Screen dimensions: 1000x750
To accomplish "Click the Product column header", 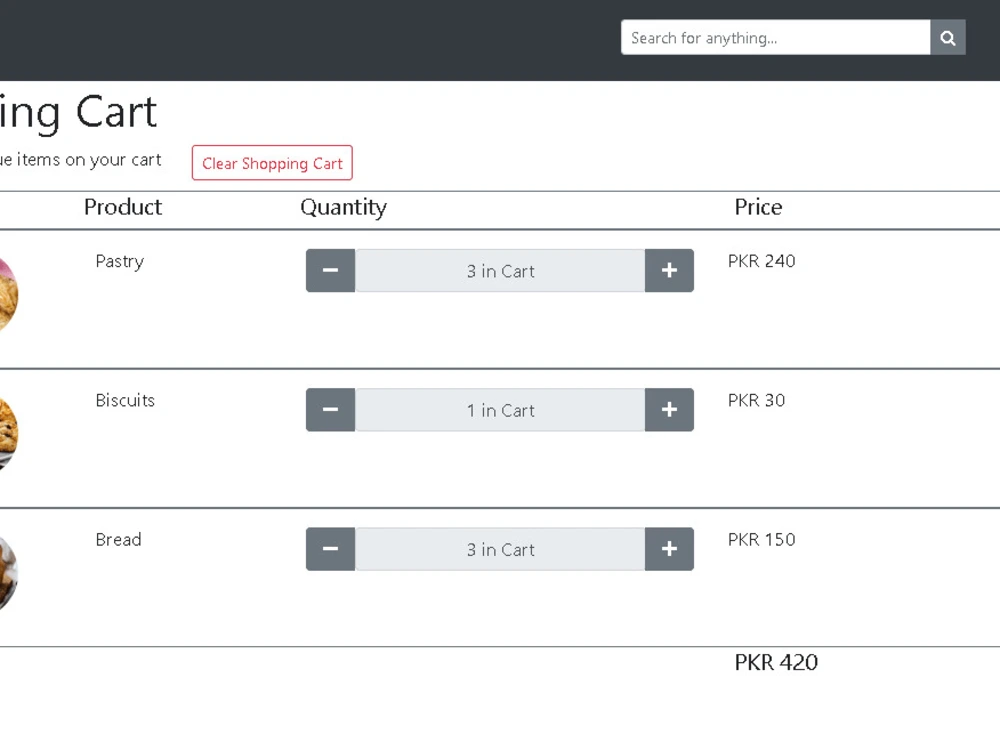I will (x=123, y=207).
